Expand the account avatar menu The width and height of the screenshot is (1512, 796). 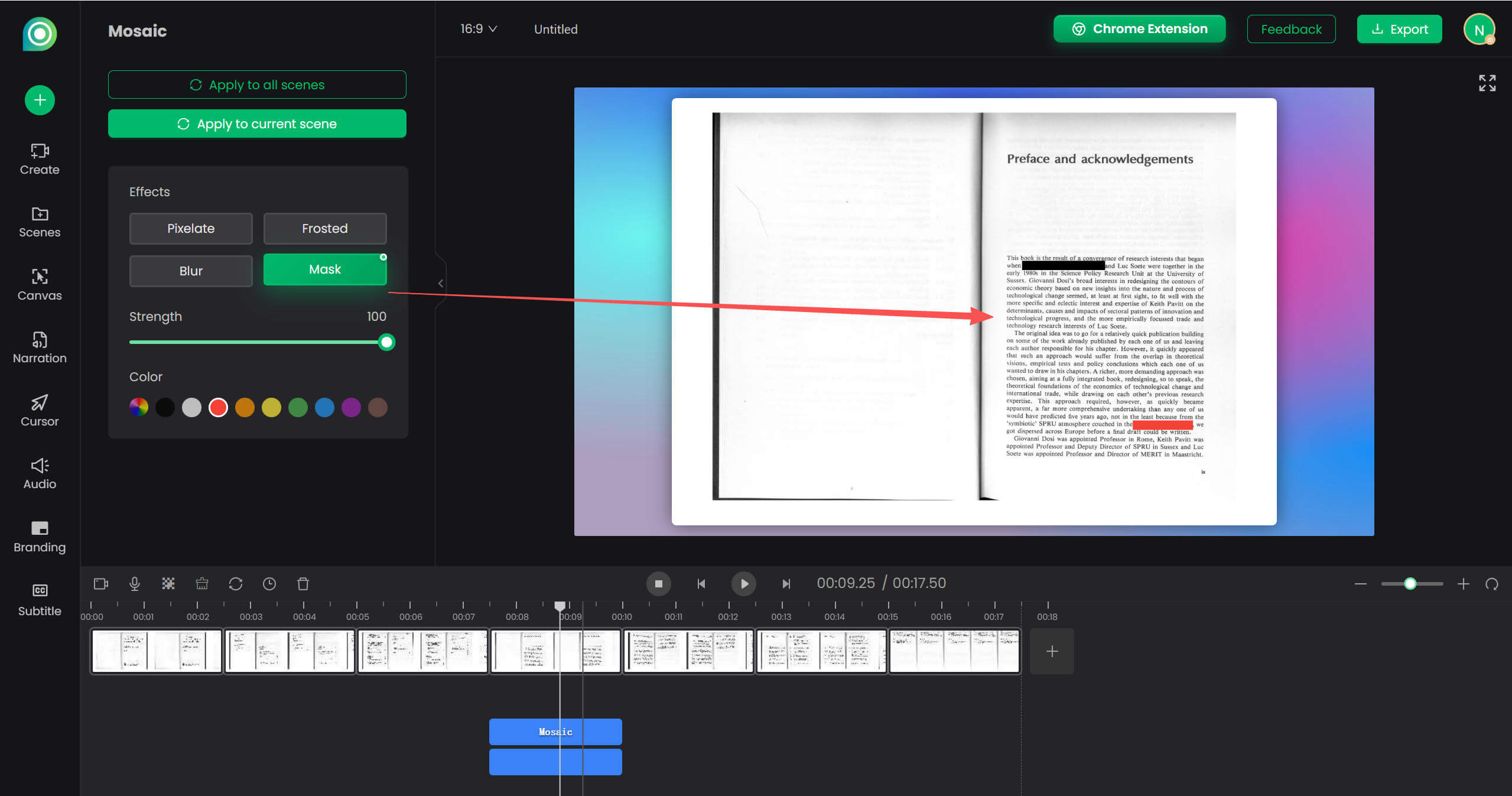pos(1480,28)
